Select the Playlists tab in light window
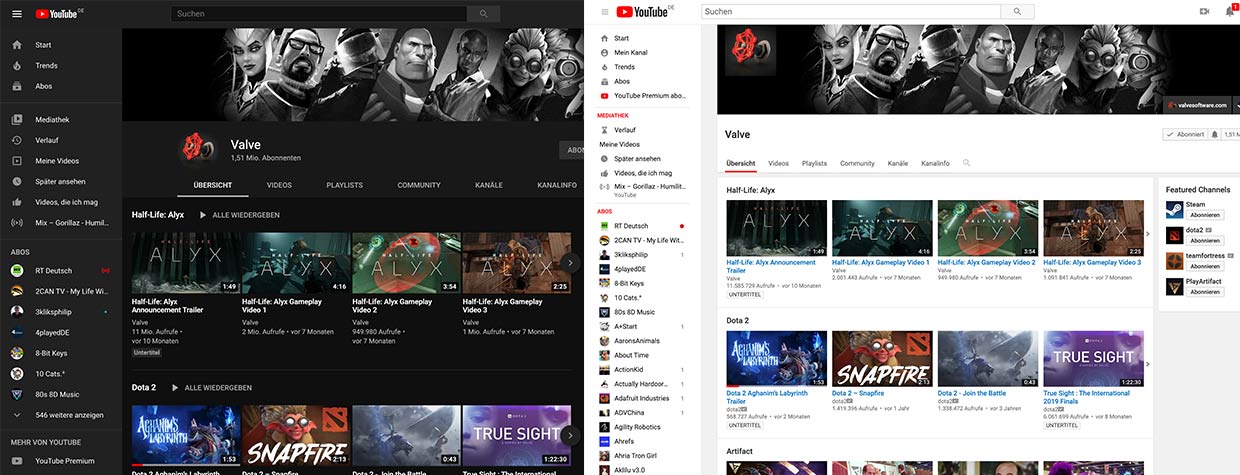The height and width of the screenshot is (475, 1240). [x=814, y=163]
